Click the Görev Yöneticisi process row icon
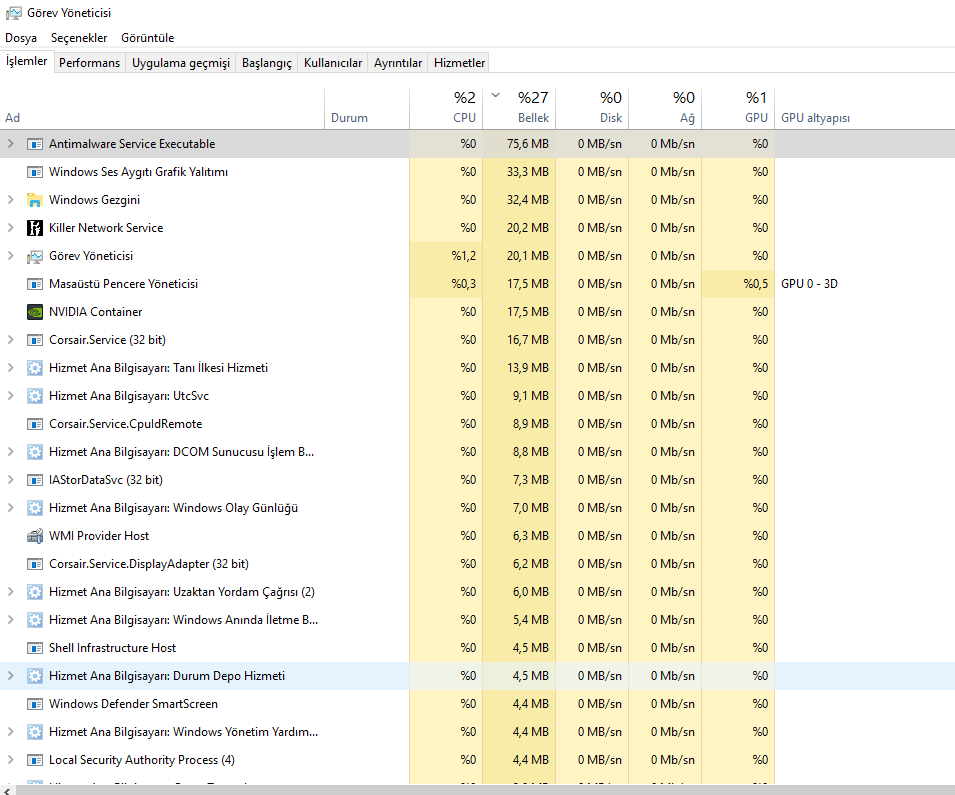The width and height of the screenshot is (955, 795). (x=35, y=256)
